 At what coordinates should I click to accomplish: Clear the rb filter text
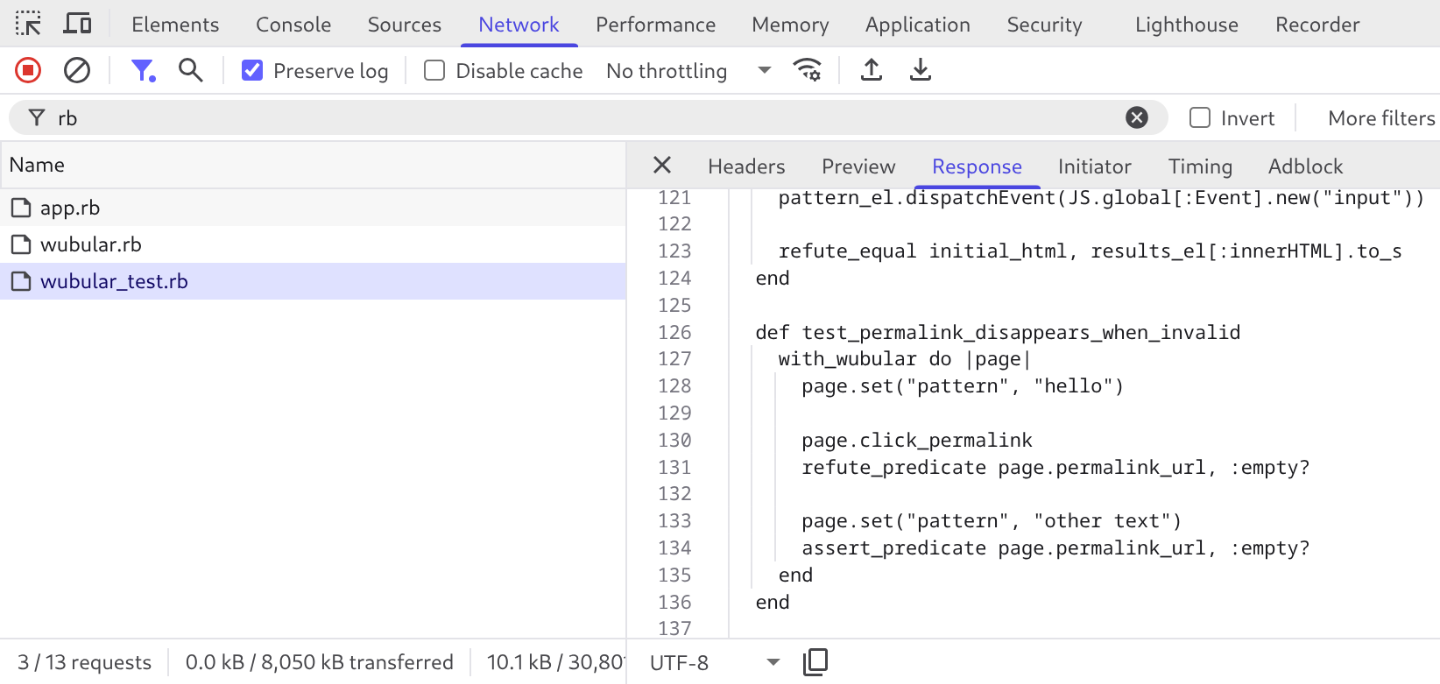click(x=1137, y=118)
